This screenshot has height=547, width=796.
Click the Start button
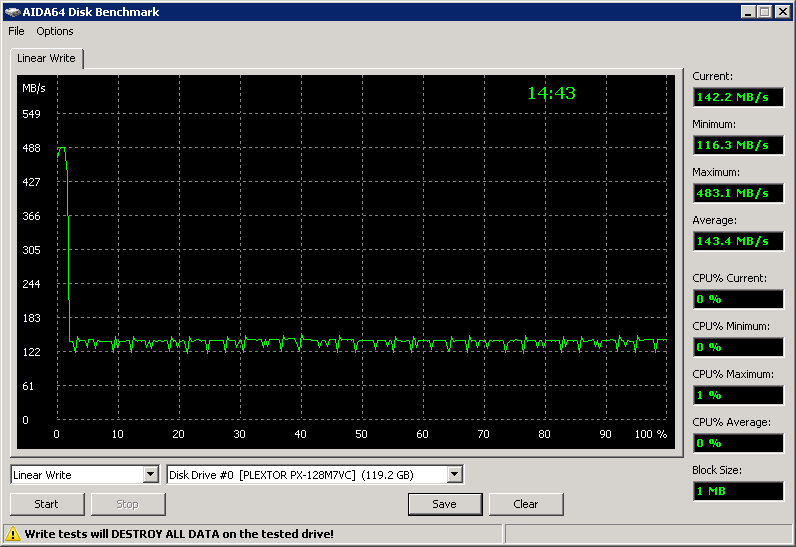pyautogui.click(x=47, y=504)
